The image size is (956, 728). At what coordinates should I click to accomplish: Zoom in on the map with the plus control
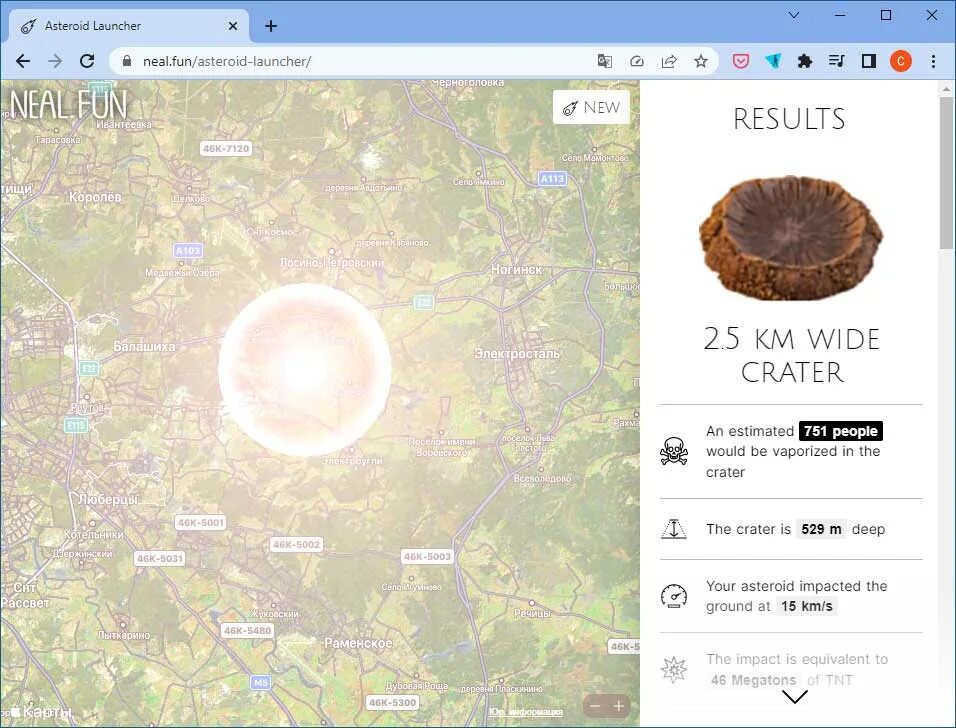(x=620, y=705)
